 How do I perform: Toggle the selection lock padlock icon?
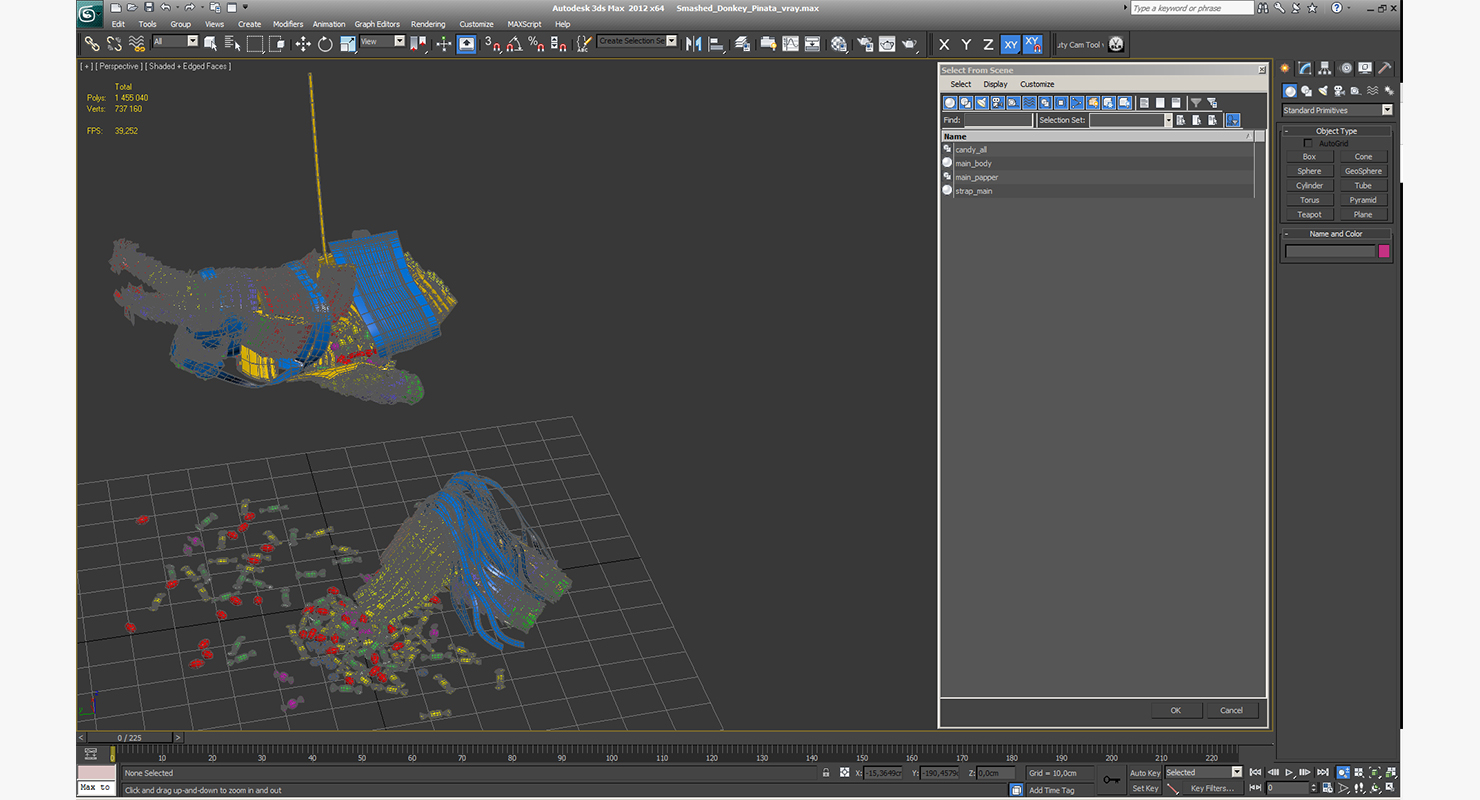point(826,773)
